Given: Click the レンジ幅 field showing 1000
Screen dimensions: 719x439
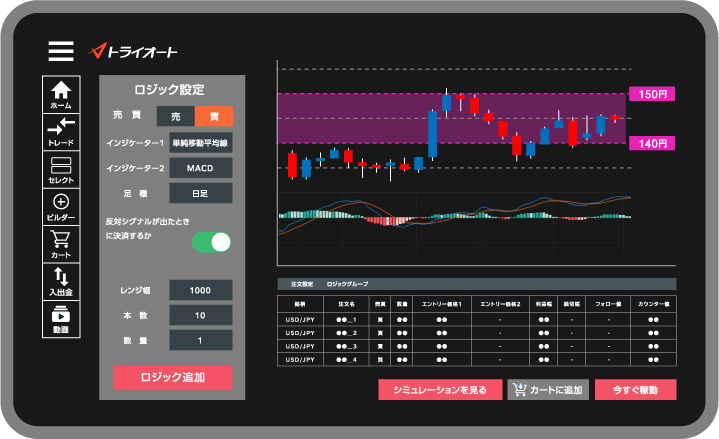Looking at the screenshot, I should click(x=200, y=290).
